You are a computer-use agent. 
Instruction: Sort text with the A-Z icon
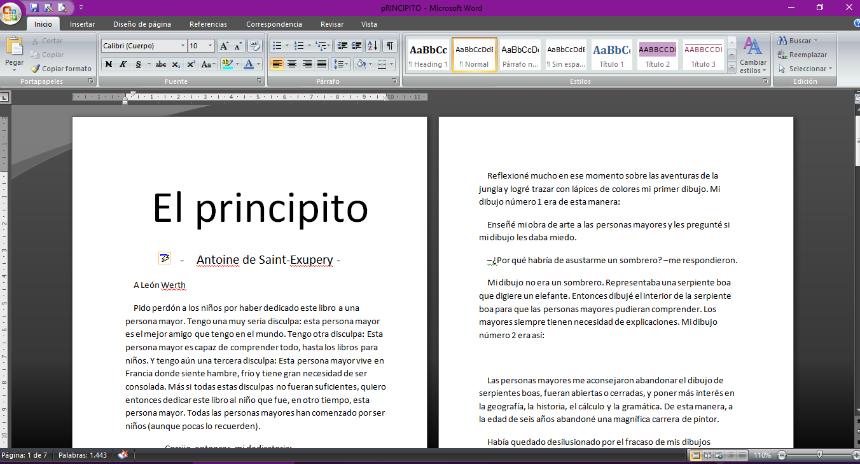372,46
